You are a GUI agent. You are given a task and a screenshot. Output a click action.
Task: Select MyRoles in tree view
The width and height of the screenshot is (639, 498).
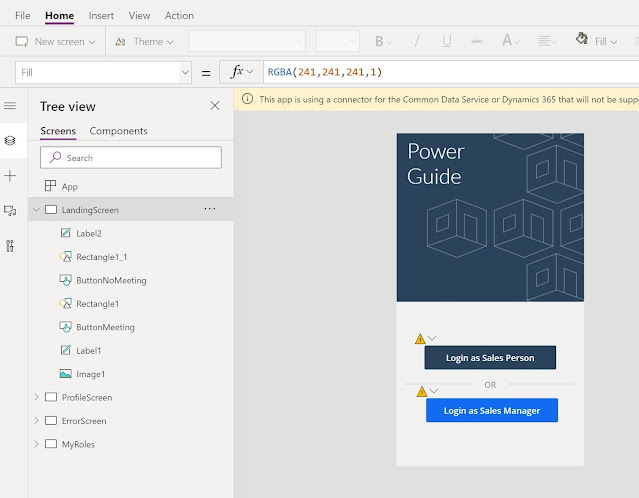pyautogui.click(x=131, y=444)
